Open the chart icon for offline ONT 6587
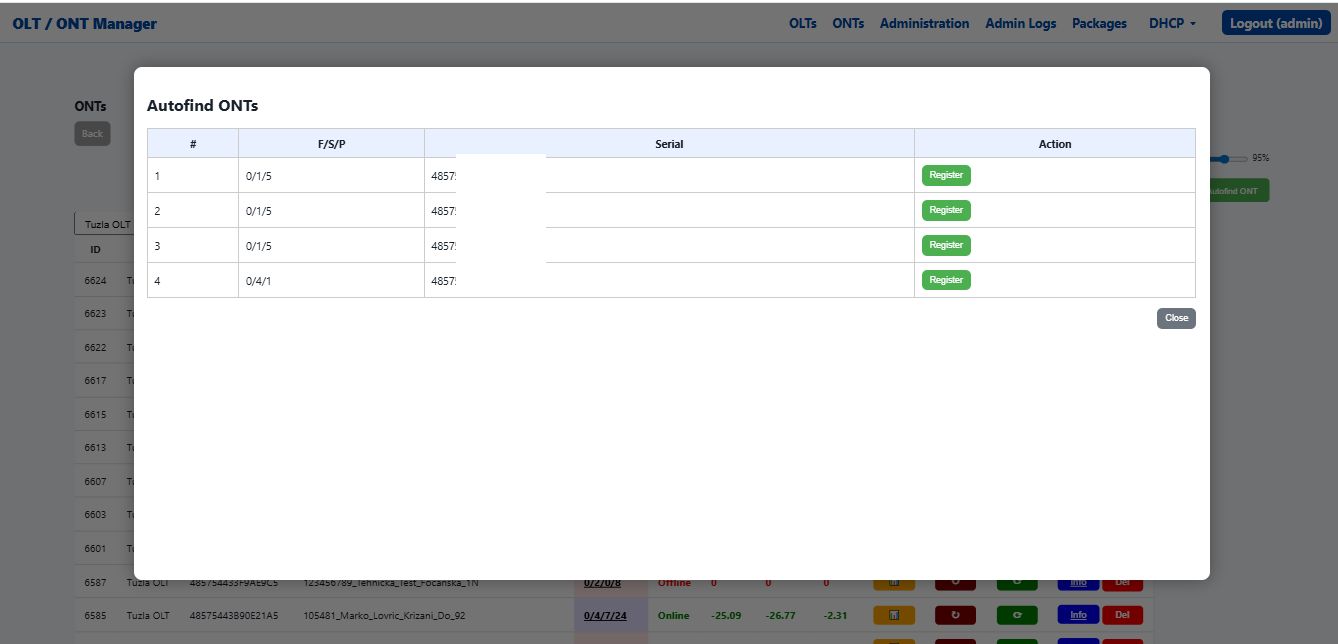 (x=893, y=582)
